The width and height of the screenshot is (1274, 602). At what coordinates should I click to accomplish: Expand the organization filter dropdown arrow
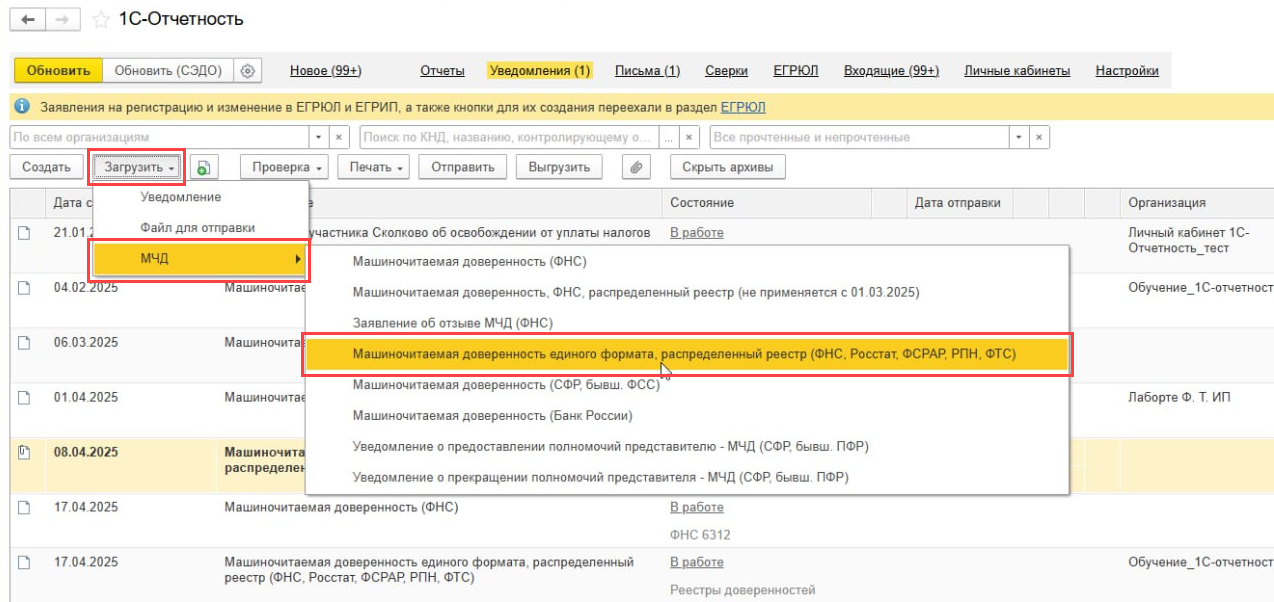[x=319, y=137]
